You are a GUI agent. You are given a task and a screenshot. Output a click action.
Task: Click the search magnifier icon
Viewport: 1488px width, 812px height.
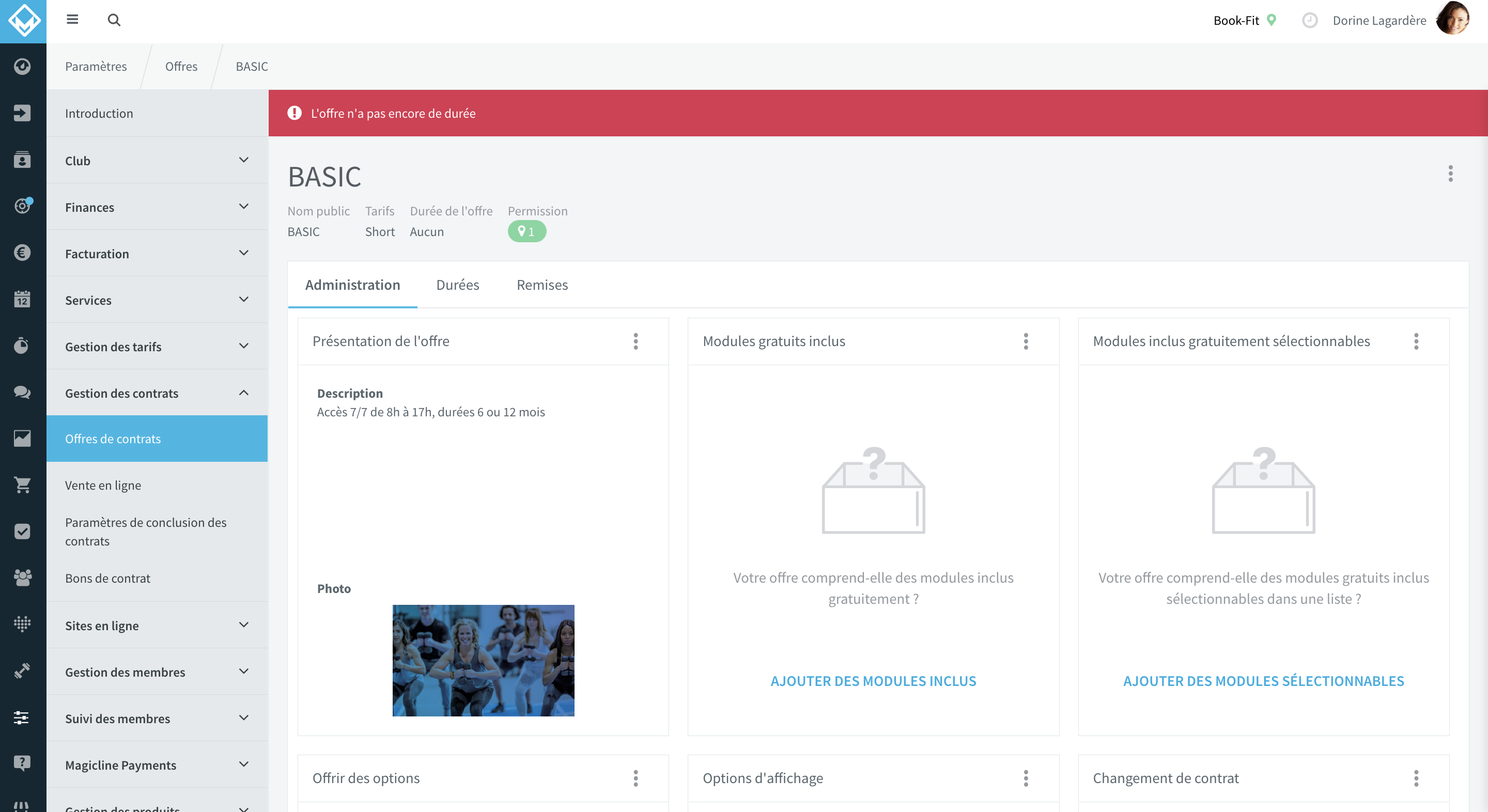tap(114, 20)
